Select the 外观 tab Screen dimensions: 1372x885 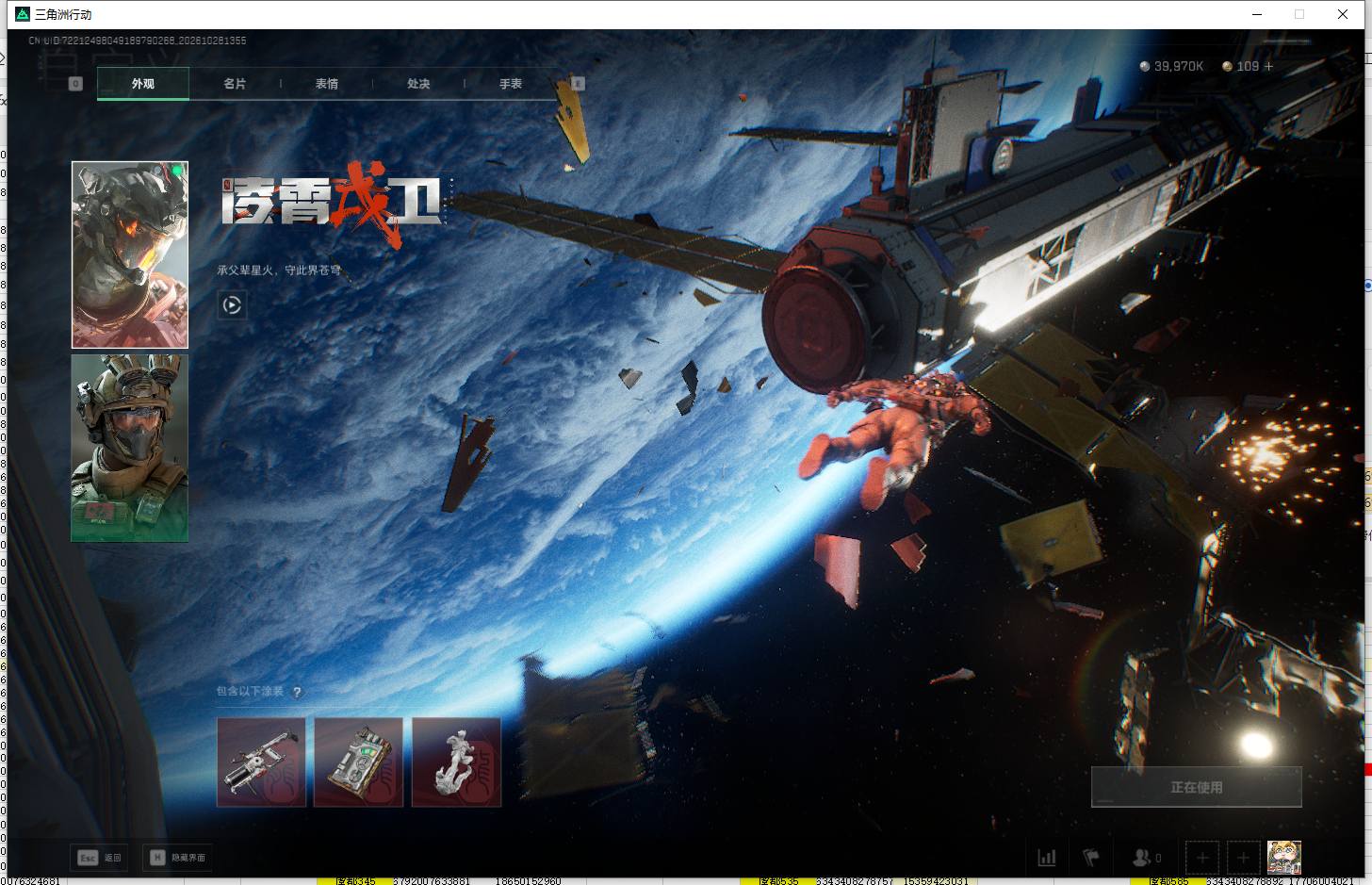tap(143, 84)
